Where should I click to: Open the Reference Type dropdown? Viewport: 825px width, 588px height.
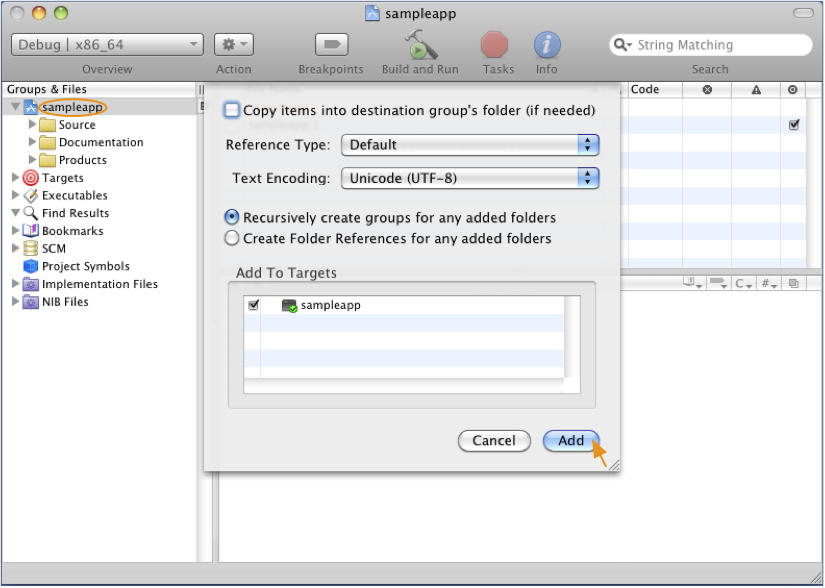tap(470, 145)
